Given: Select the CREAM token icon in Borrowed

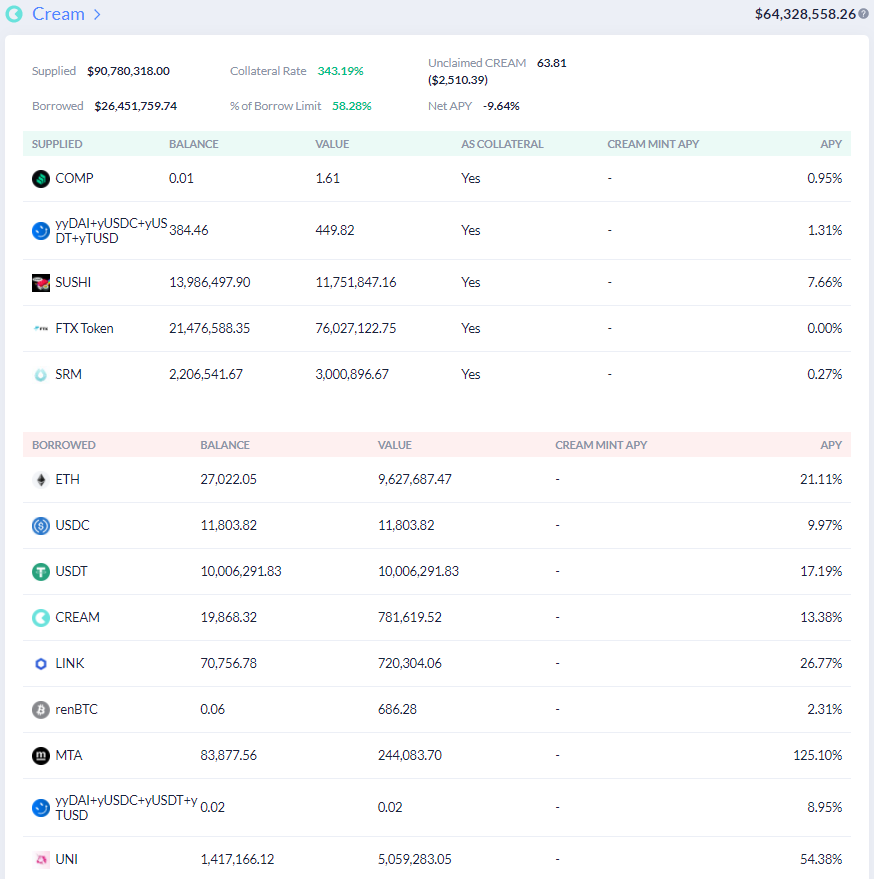Looking at the screenshot, I should (x=41, y=618).
